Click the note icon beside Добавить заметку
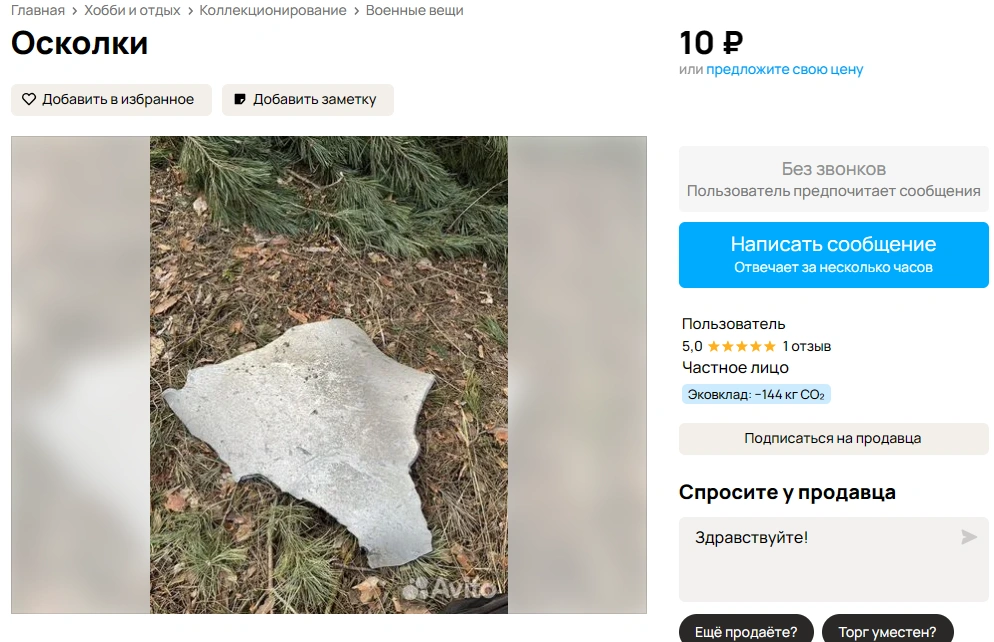The height and width of the screenshot is (642, 994). 240,100
